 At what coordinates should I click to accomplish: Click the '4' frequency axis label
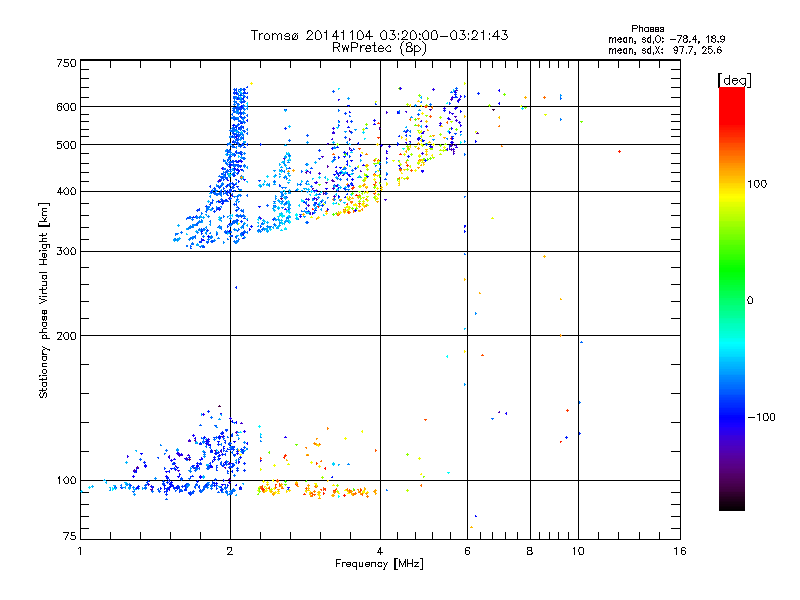point(380,551)
